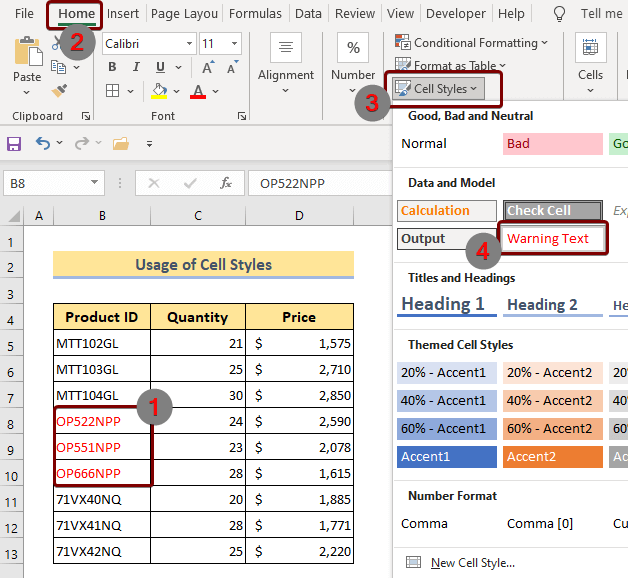Open Font dialog launcher
Screen dimensions: 628x578
coord(242,116)
